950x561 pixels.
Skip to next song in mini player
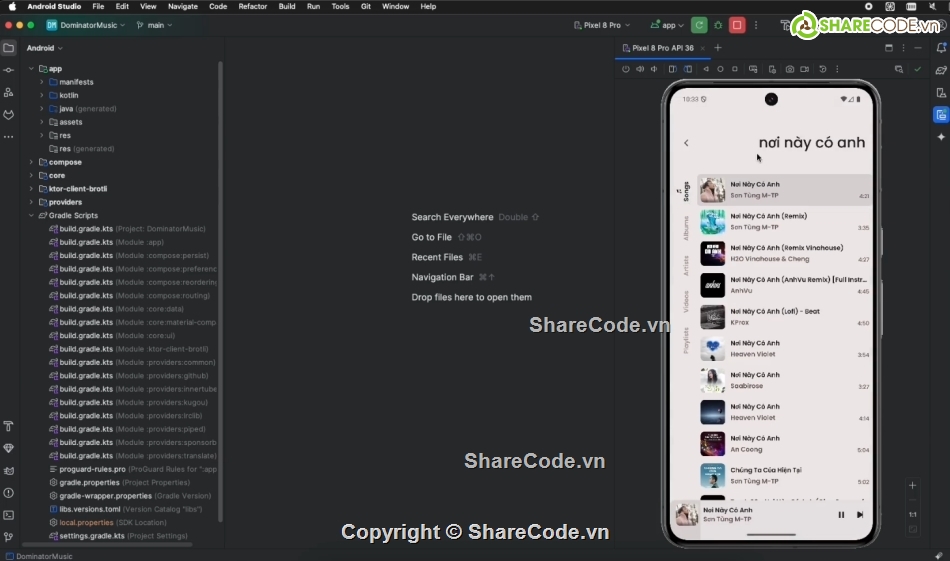pyautogui.click(x=860, y=515)
